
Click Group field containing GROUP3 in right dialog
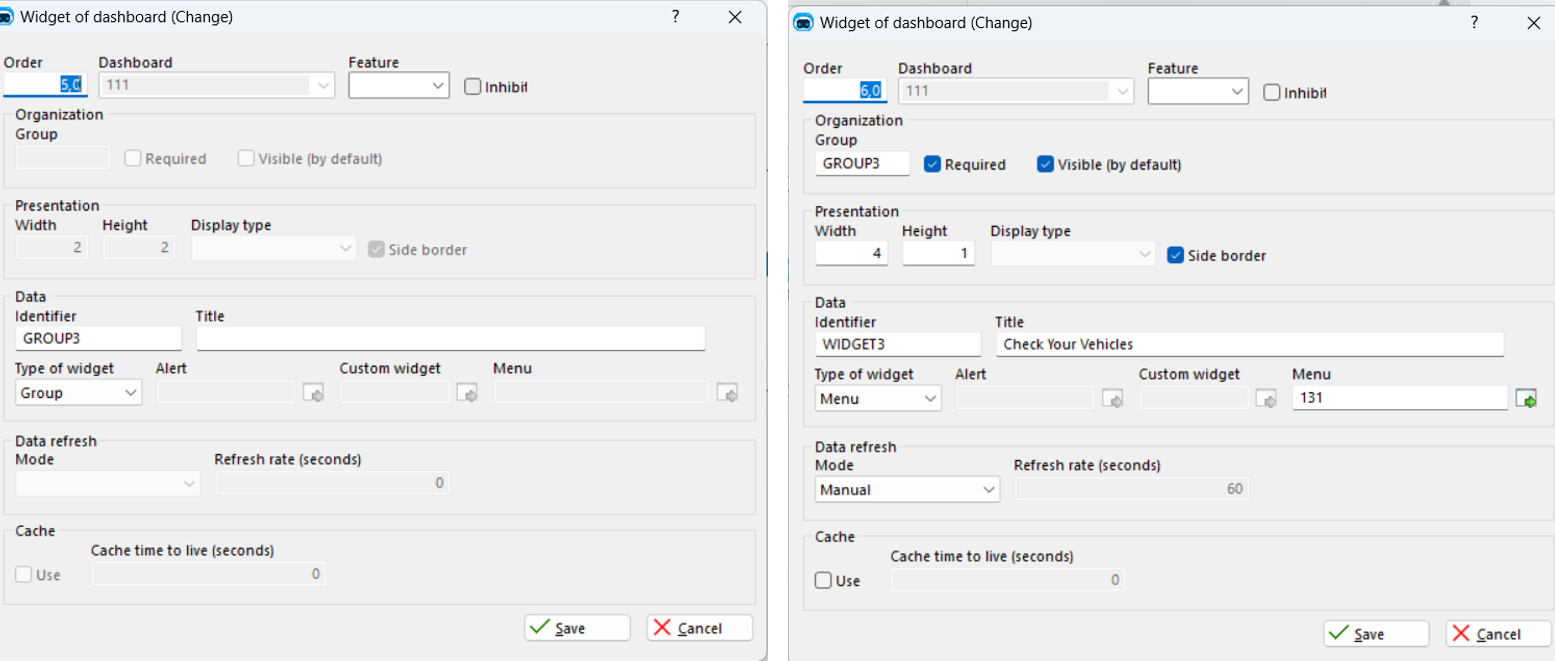[x=862, y=164]
